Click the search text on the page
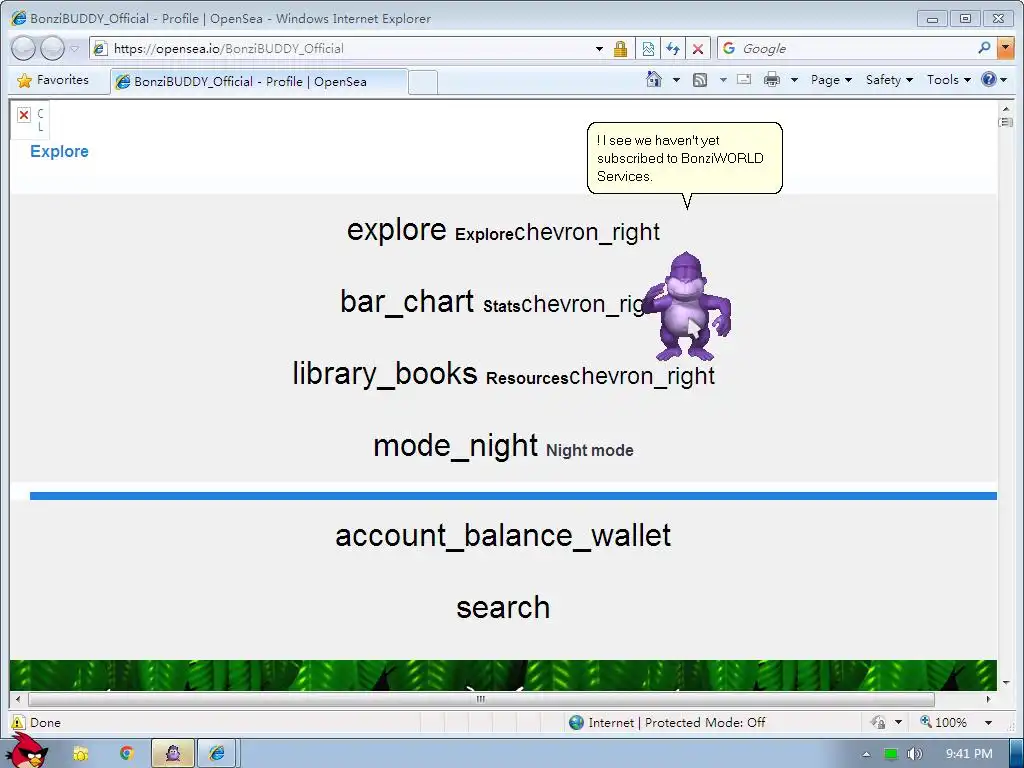This screenshot has height=768, width=1024. (x=503, y=608)
